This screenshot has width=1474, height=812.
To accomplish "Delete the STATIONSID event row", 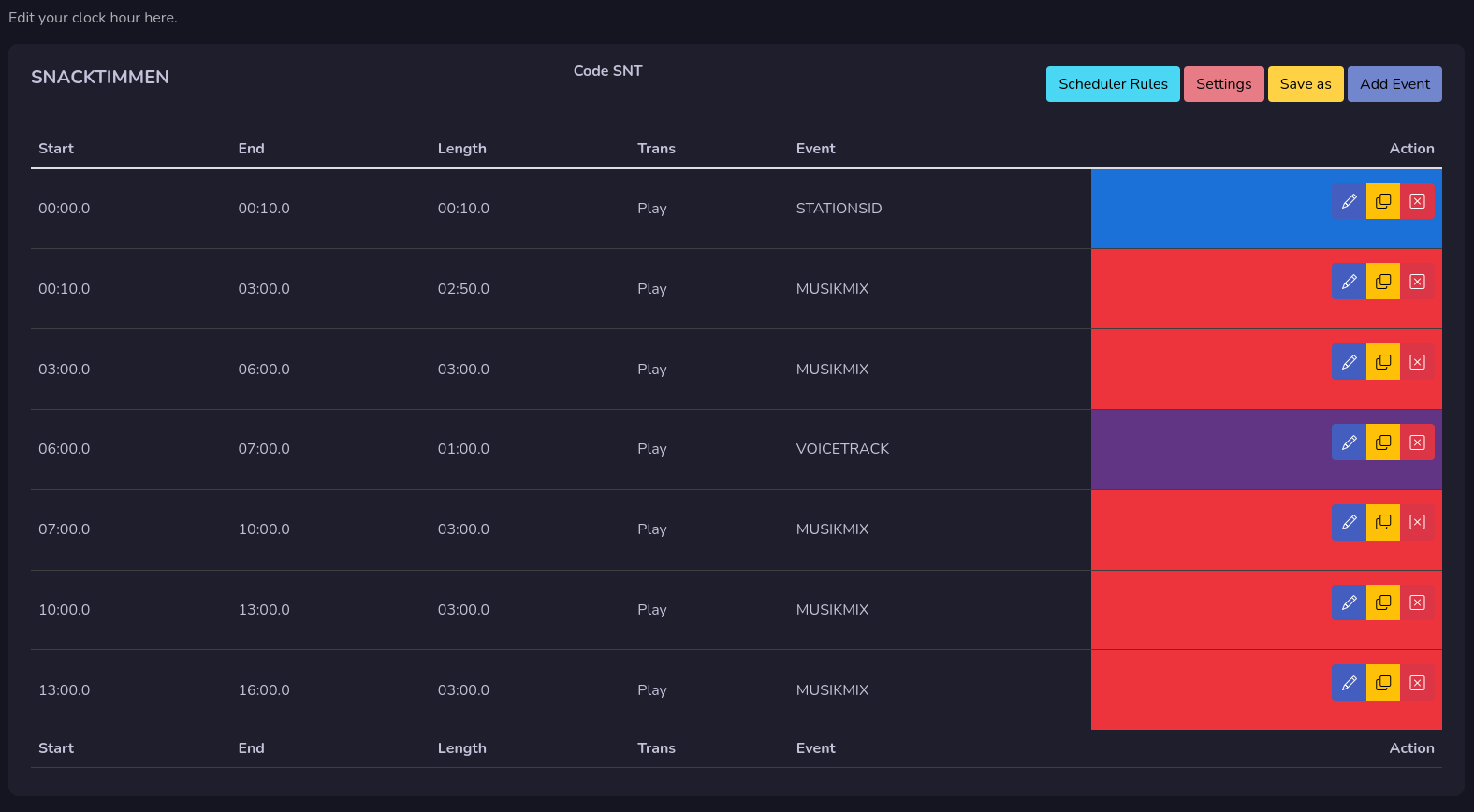I will pyautogui.click(x=1417, y=201).
